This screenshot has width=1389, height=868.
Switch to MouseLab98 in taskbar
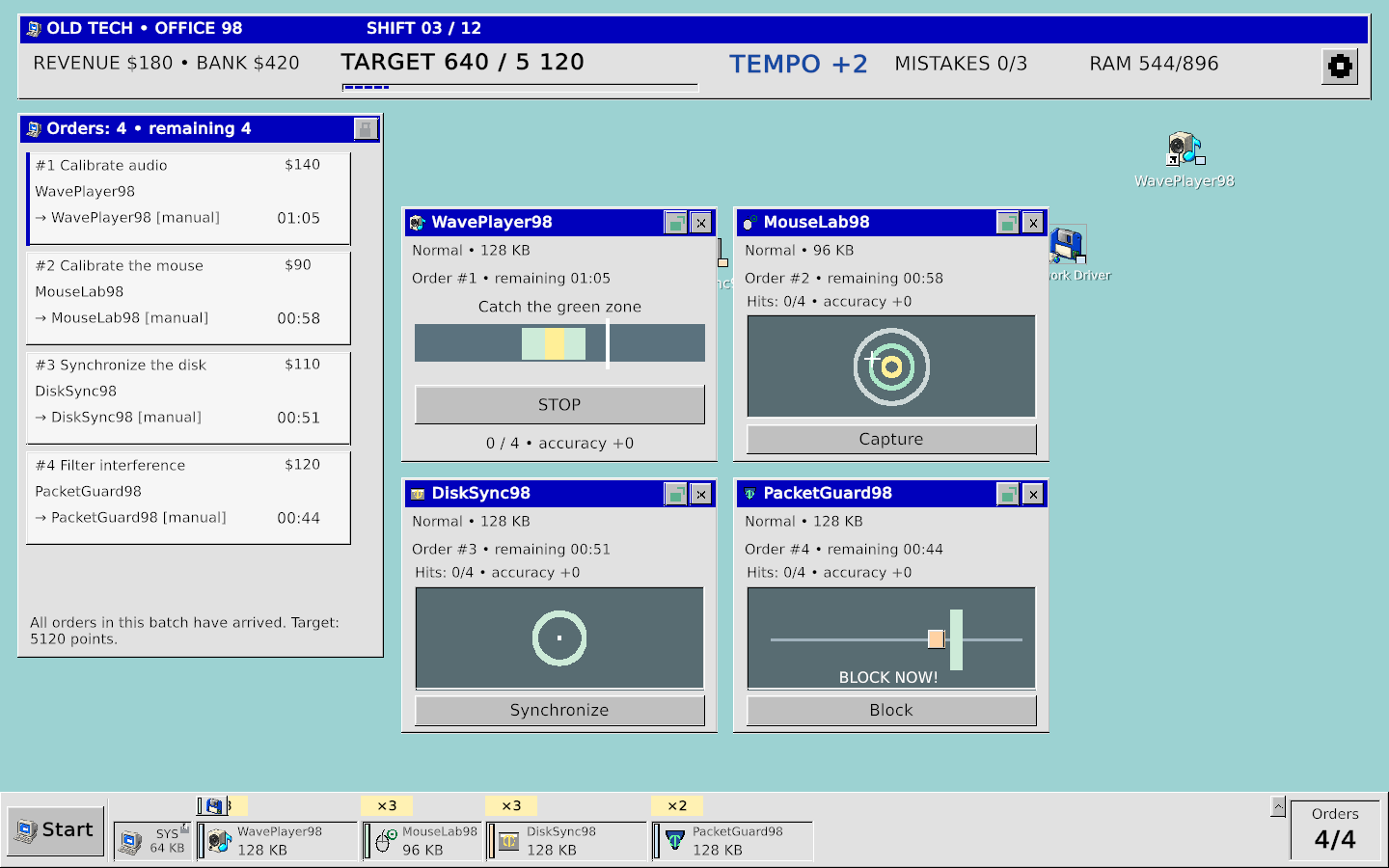(x=422, y=841)
